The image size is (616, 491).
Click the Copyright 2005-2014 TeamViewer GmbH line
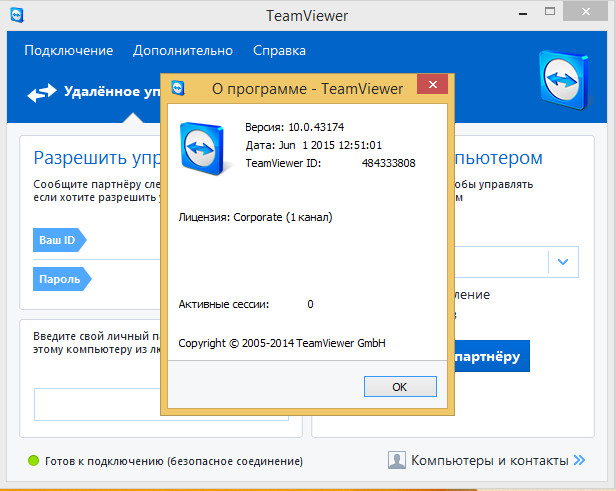point(282,343)
